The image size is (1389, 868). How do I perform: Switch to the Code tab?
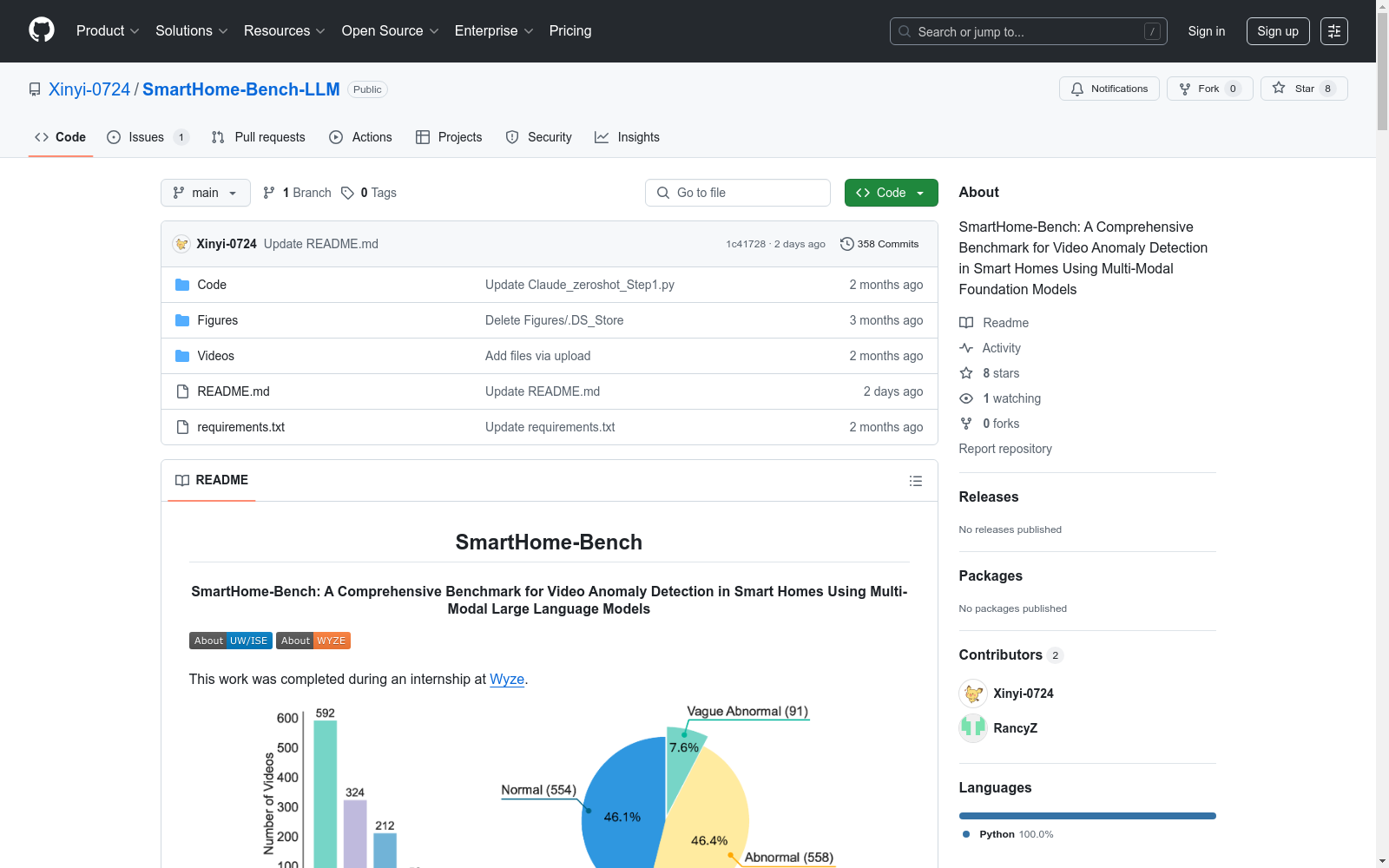[x=61, y=137]
